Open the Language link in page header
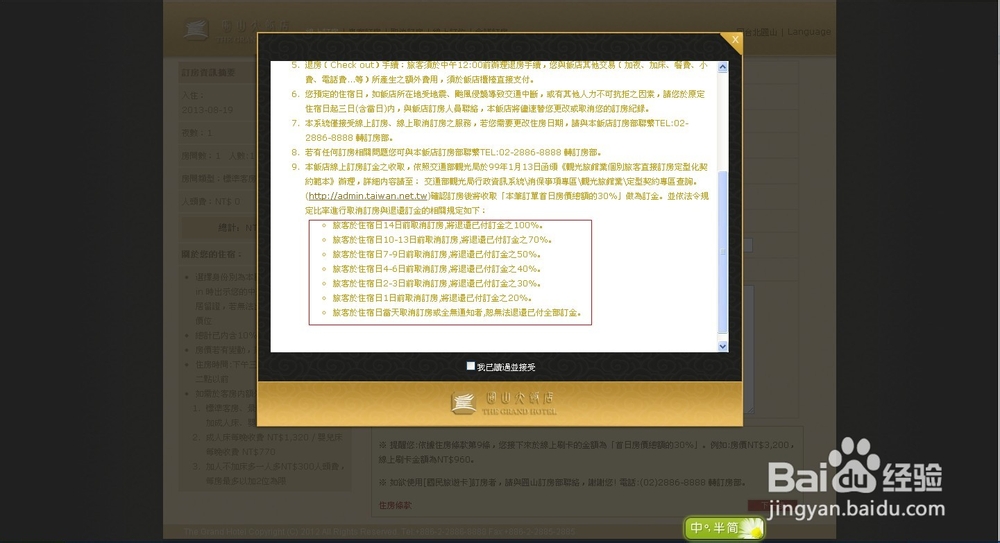 click(x=809, y=31)
